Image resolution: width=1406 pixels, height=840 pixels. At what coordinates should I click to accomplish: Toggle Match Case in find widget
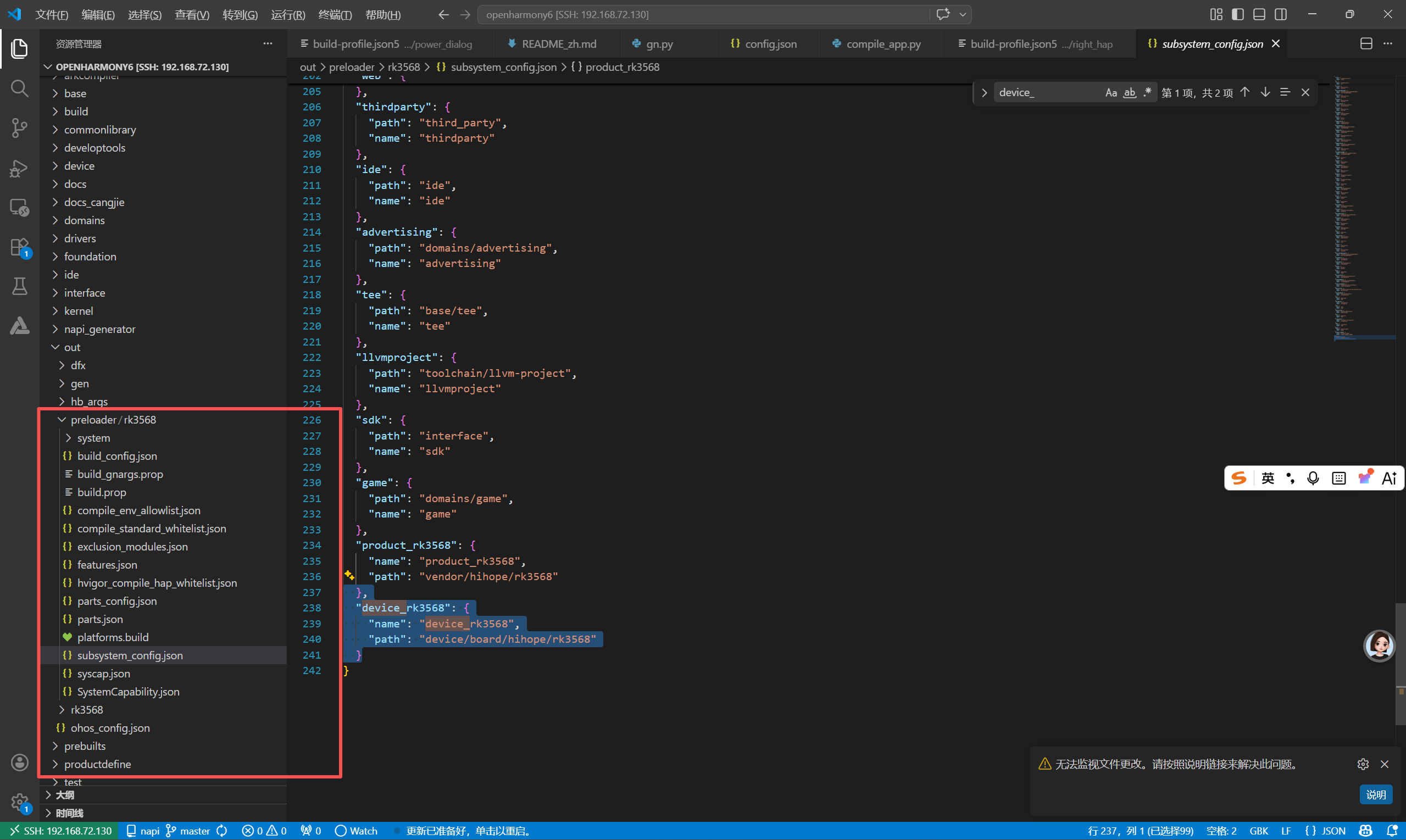click(x=1110, y=92)
